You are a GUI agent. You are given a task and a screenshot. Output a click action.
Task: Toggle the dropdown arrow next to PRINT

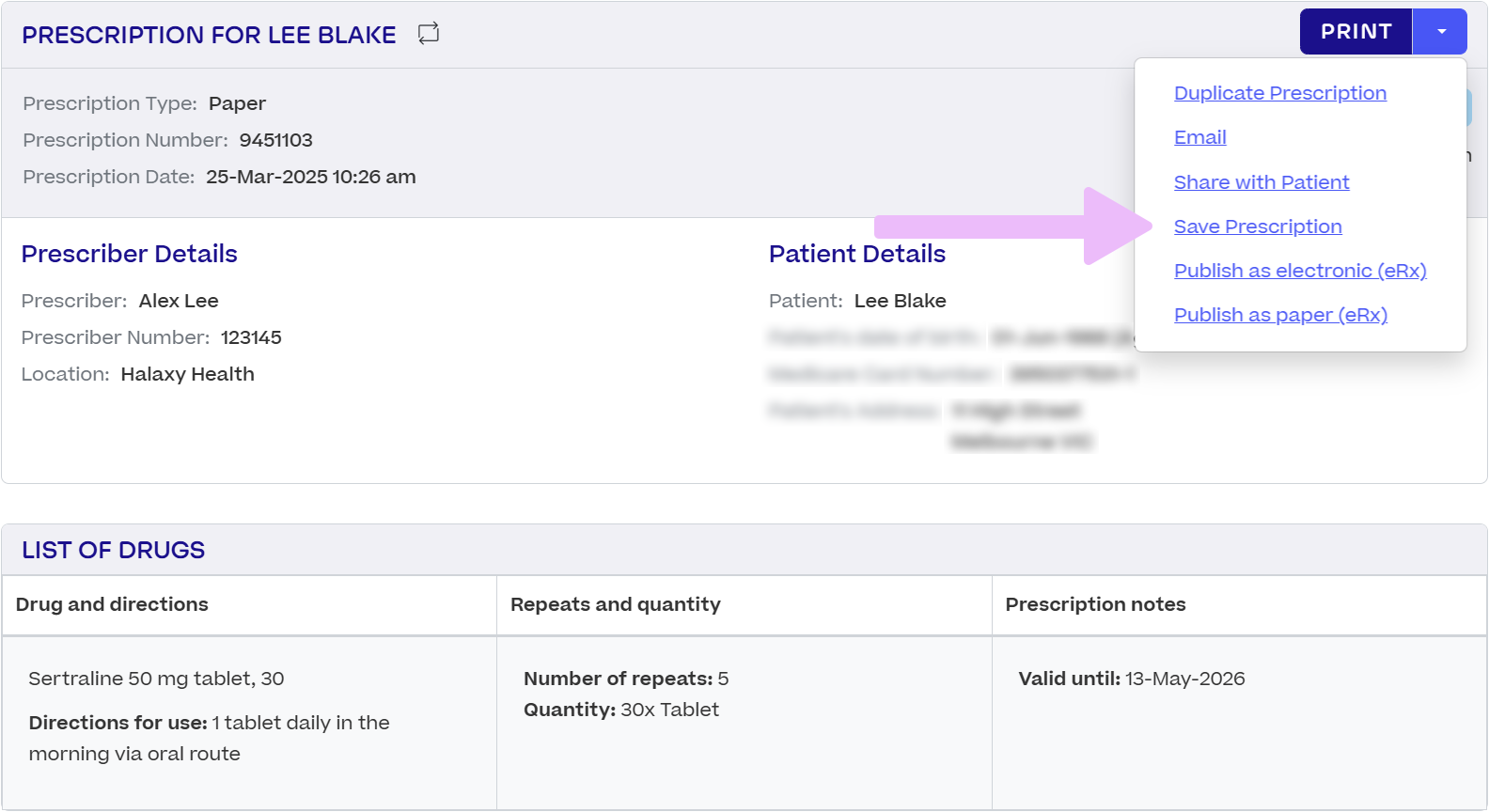tap(1440, 32)
